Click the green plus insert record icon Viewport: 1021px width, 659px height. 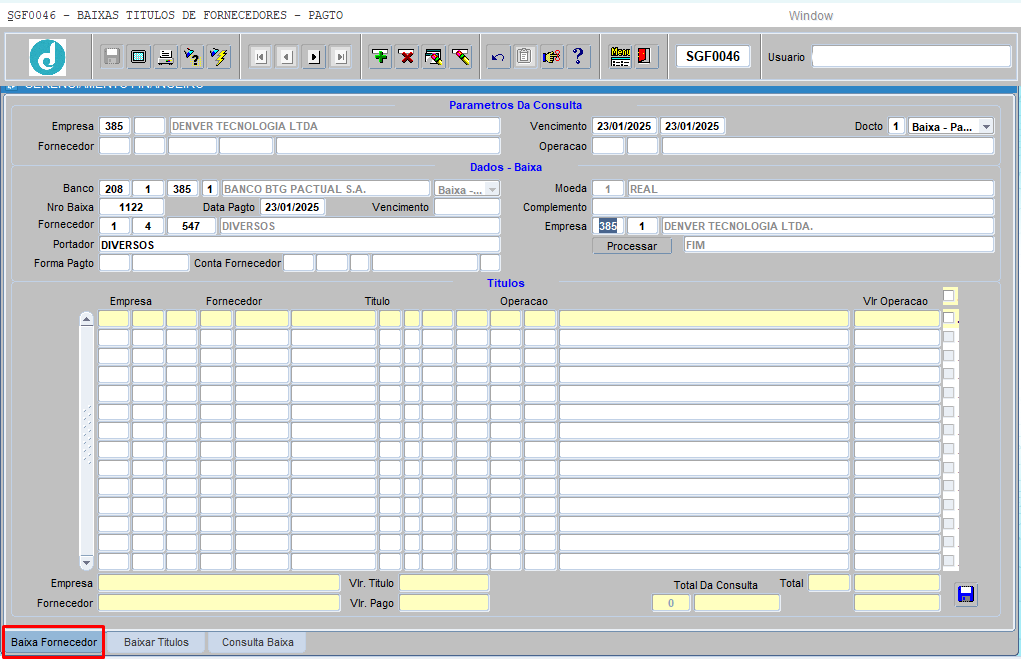coord(380,57)
